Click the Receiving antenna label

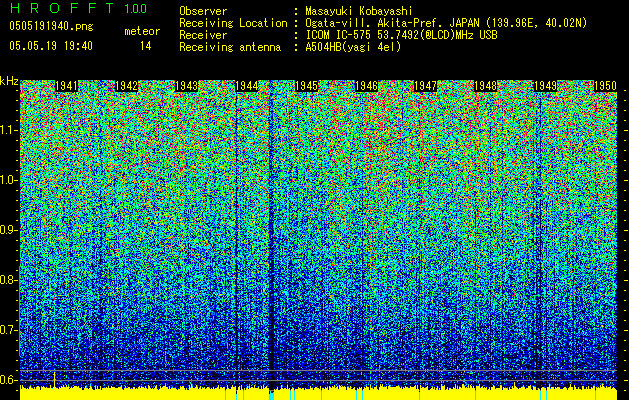230,47
